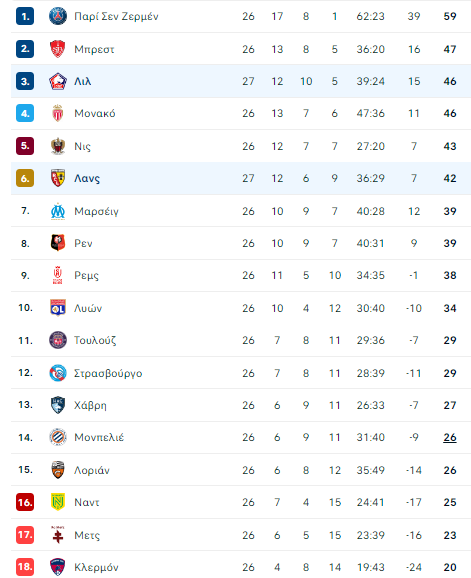Click the Brest team logo

click(x=58, y=49)
